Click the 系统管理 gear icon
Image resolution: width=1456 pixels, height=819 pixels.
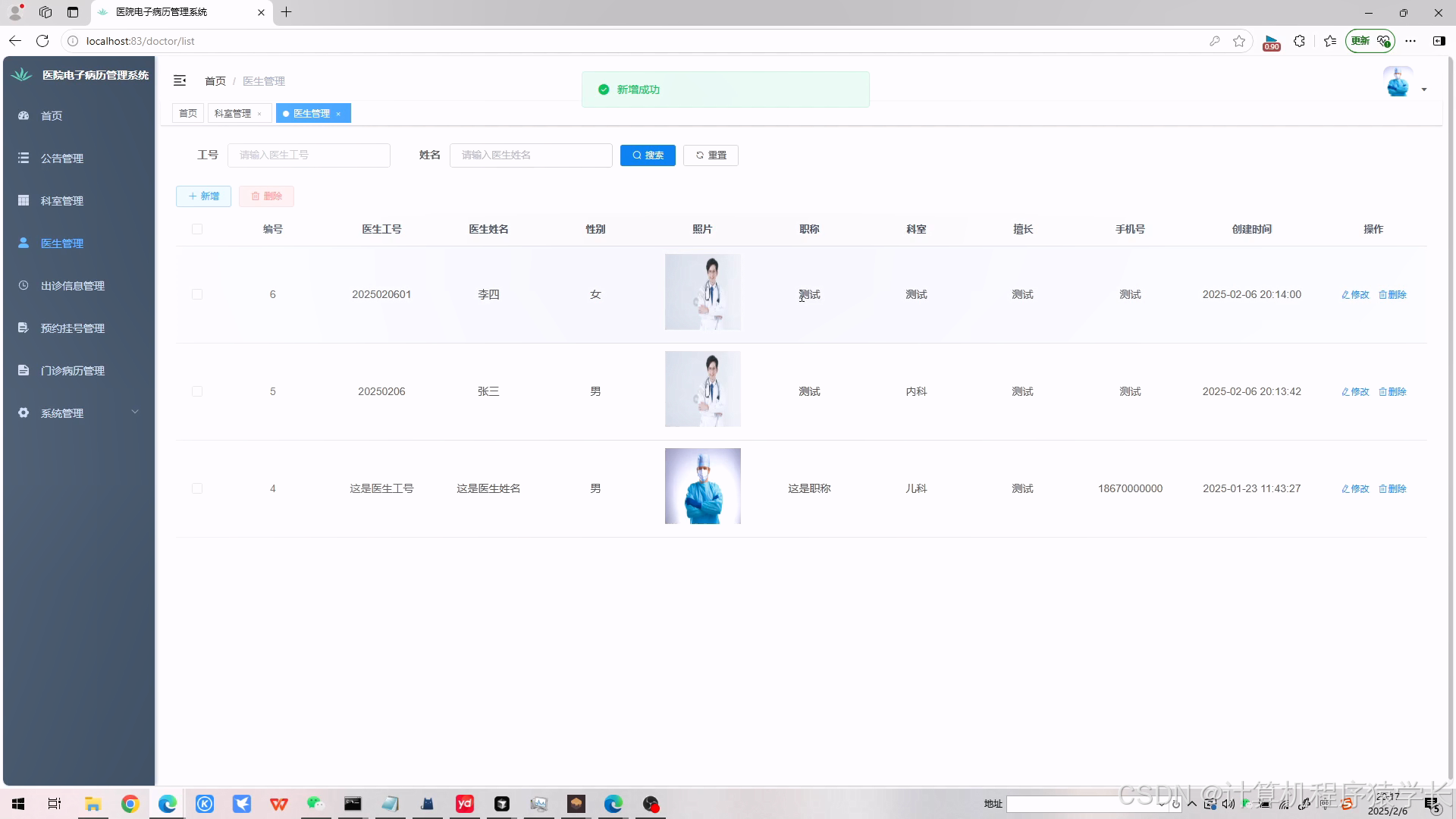(24, 413)
